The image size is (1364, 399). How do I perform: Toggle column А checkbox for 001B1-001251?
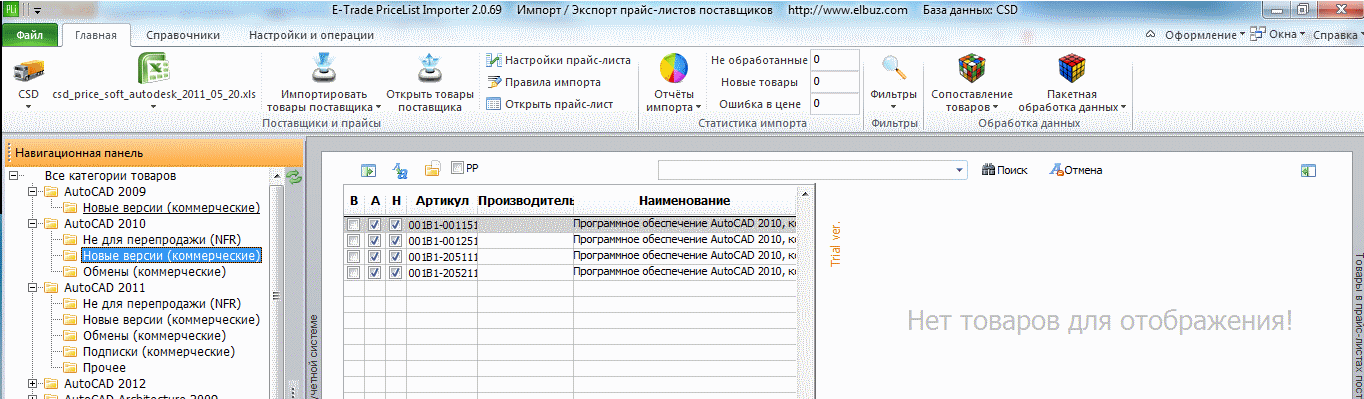click(x=374, y=241)
